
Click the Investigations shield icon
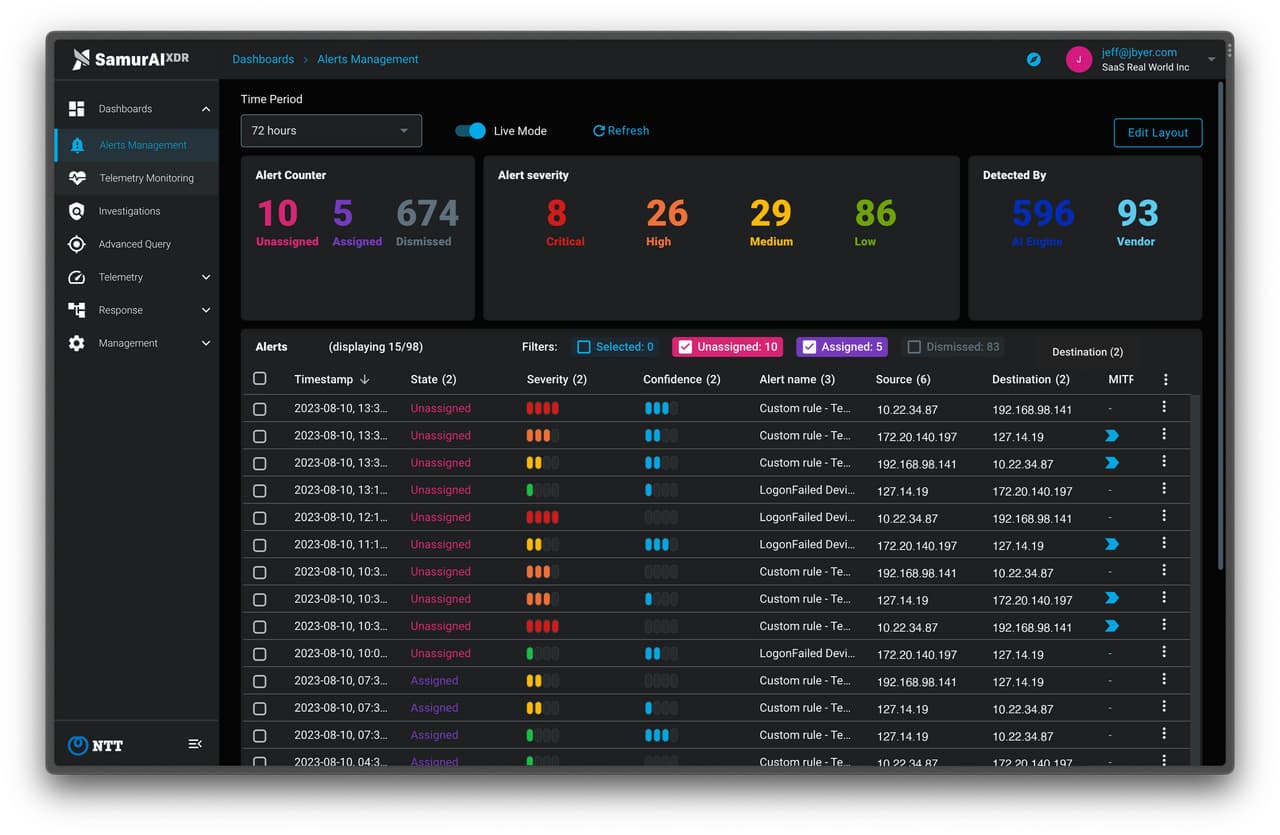pos(77,211)
